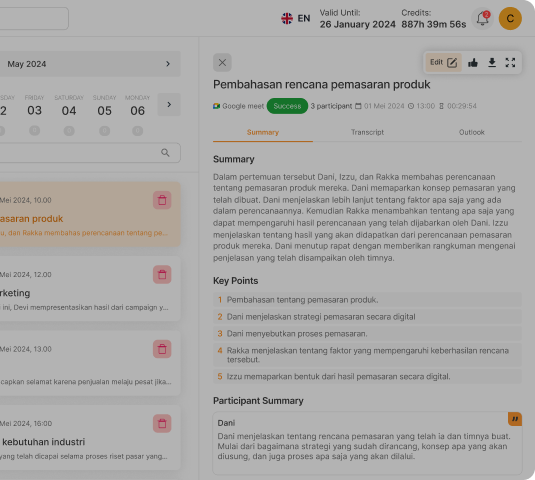Open the kebutuhan industri meeting card
Viewport: 535px width, 480px height.
click(x=85, y=438)
